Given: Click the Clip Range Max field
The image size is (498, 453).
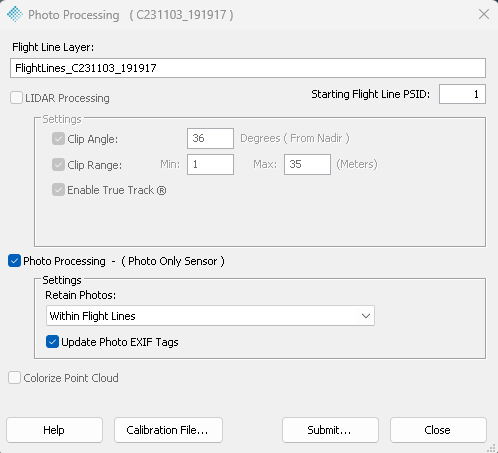Looking at the screenshot, I should [x=307, y=164].
